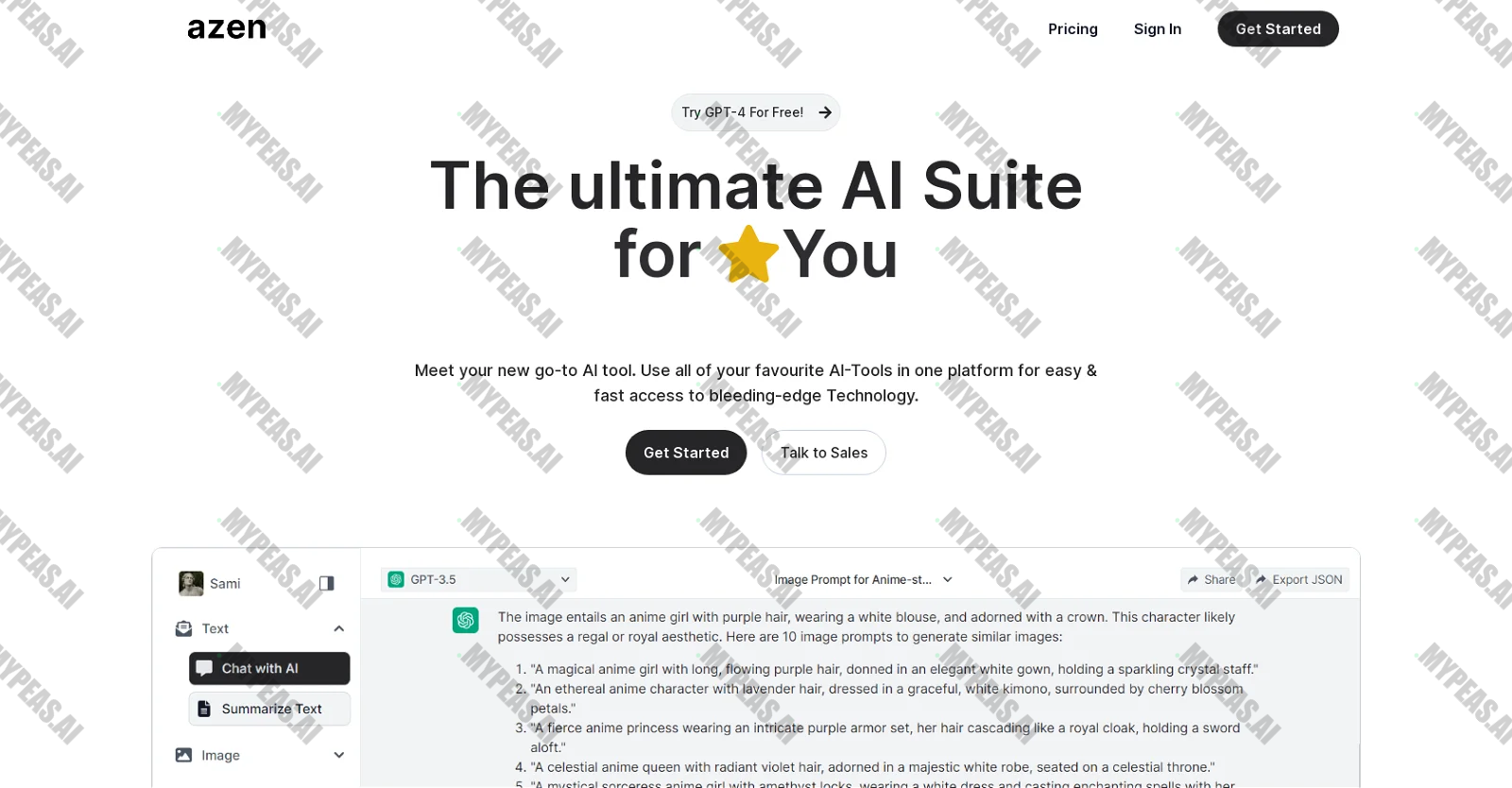Click Talk to Sales
The image size is (1512, 788).
point(824,453)
